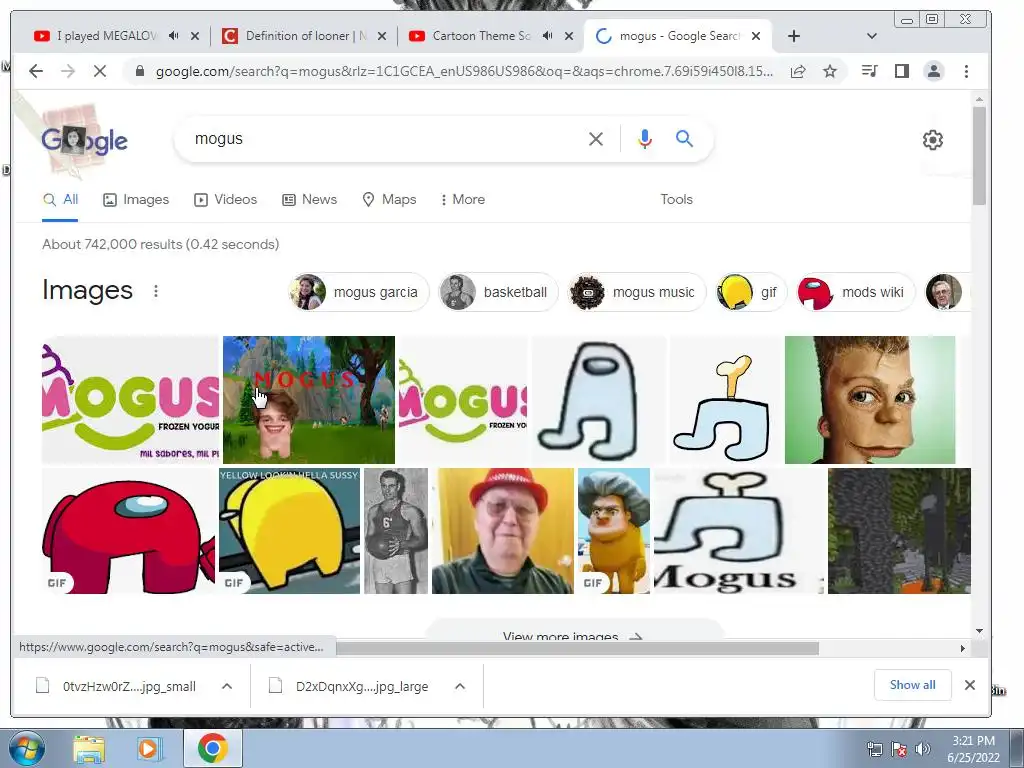Screen dimensions: 1024x768
Task: Click Show all downloads
Action: (x=912, y=684)
